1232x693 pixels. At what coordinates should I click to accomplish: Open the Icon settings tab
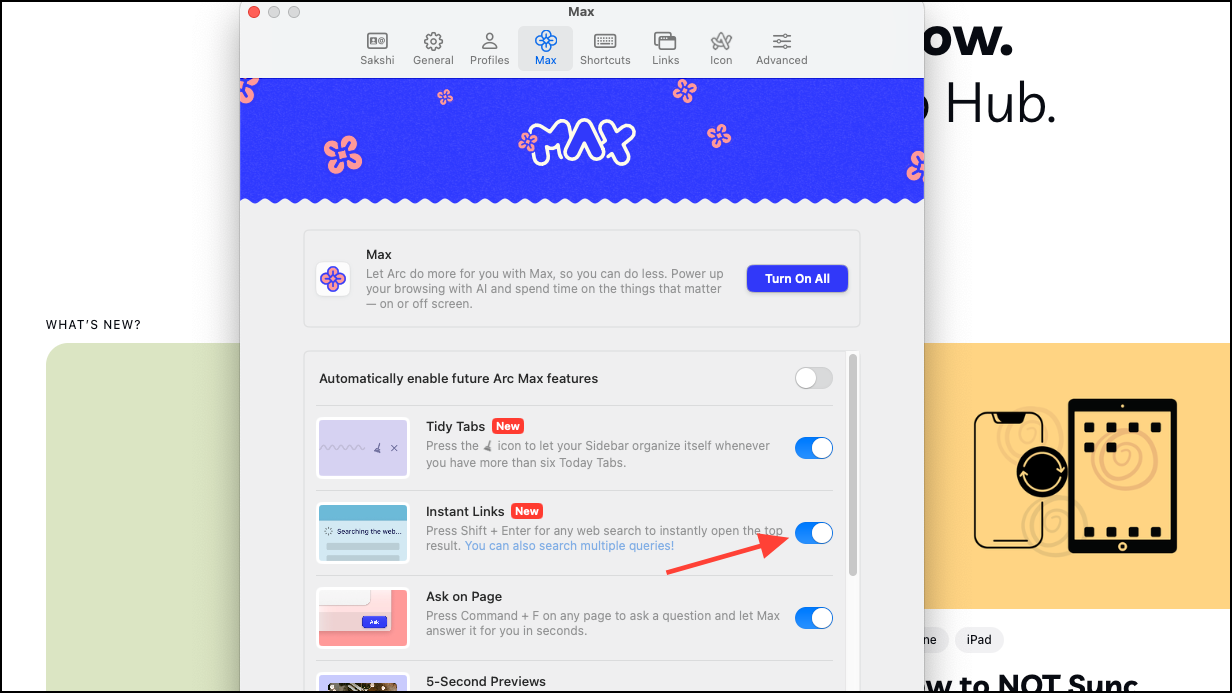tap(721, 48)
